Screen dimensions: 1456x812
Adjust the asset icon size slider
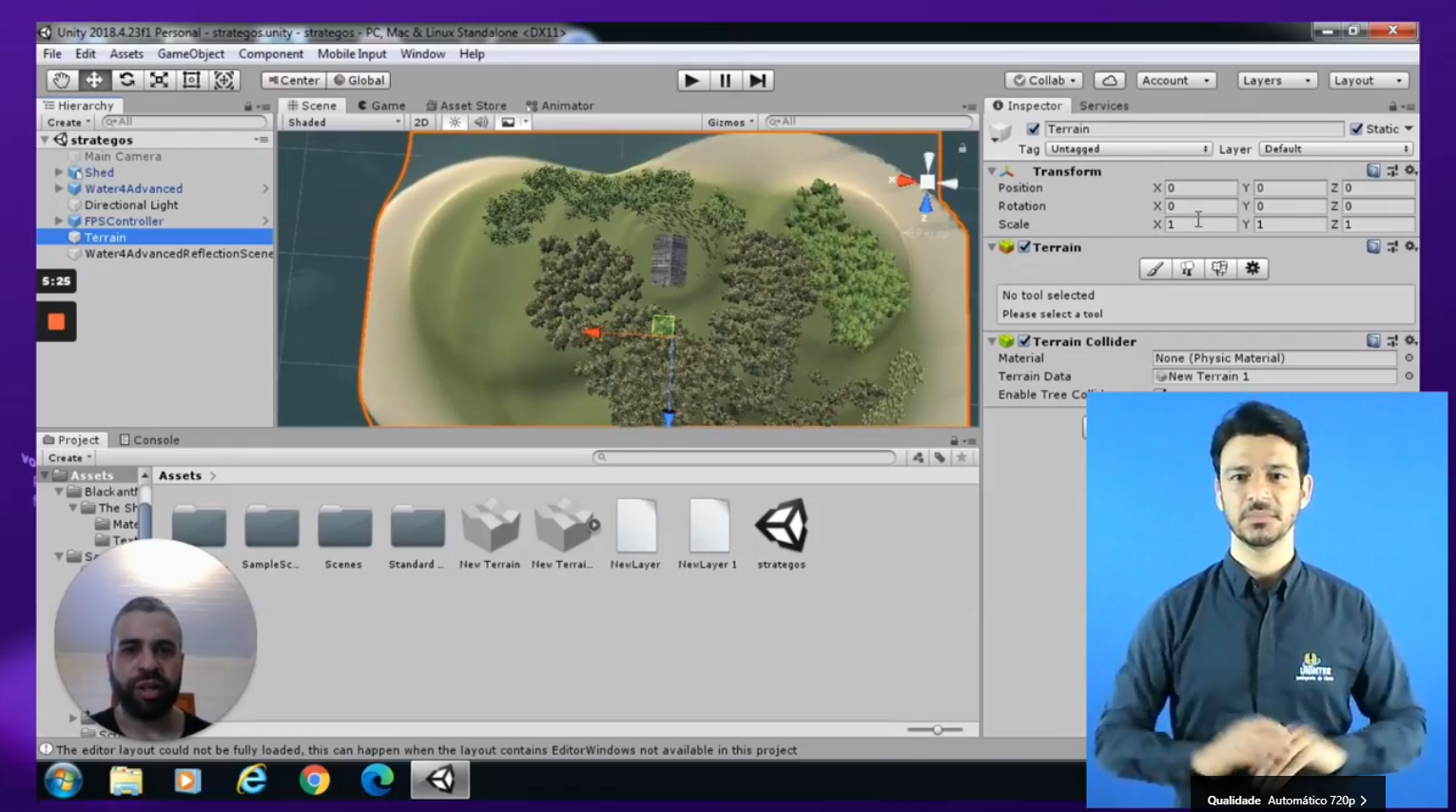click(x=937, y=729)
